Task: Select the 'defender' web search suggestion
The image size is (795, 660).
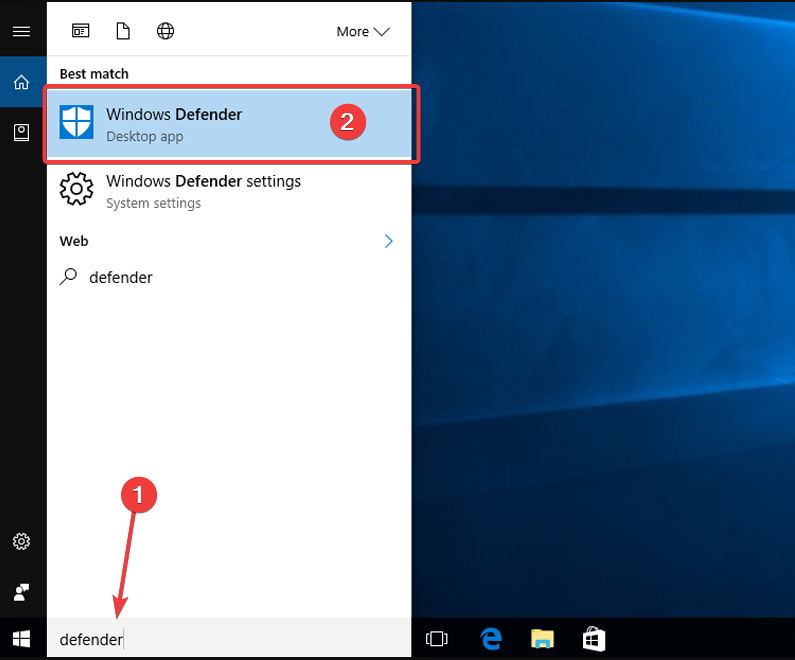Action: tap(229, 277)
